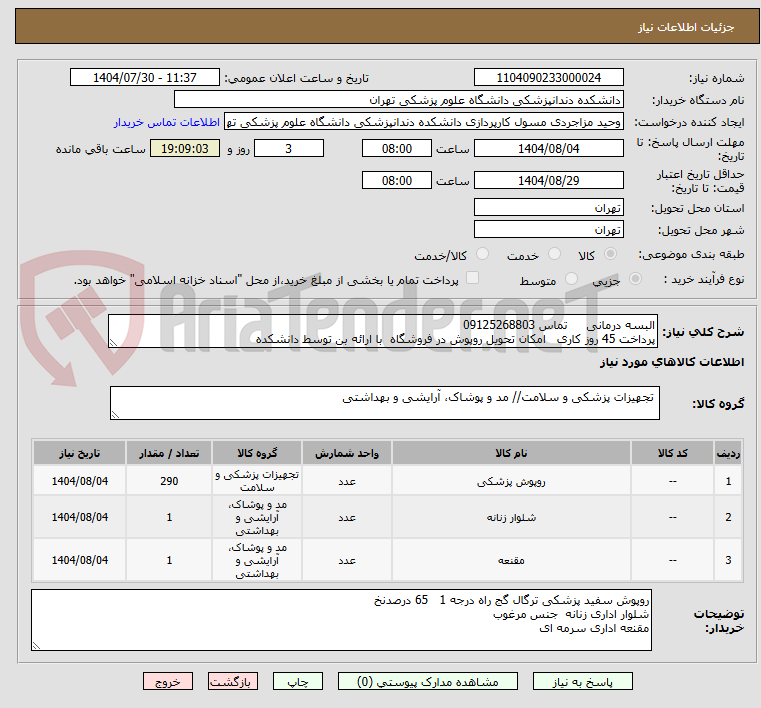Click the delivery province 'تهران' field
This screenshot has height=708, width=761.
(548, 207)
